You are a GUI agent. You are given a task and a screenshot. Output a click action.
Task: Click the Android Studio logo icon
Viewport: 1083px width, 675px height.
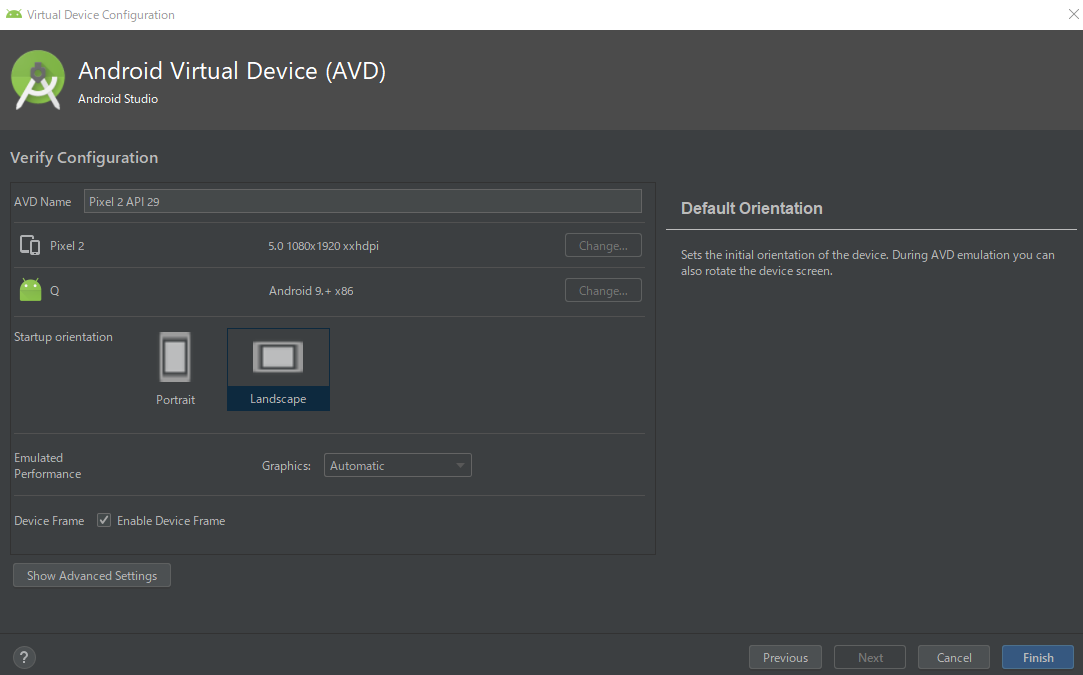click(38, 80)
